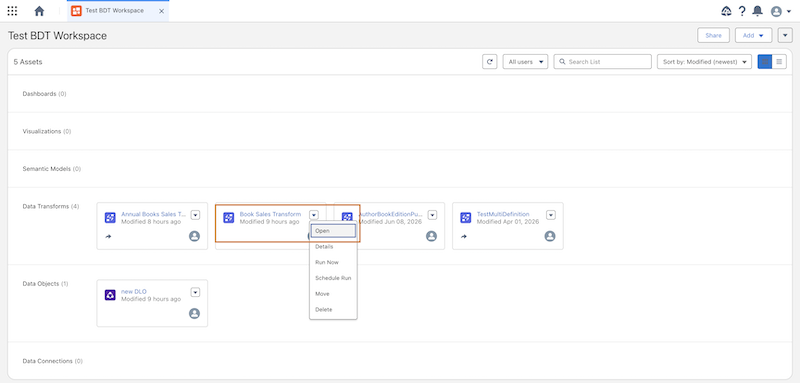Click the owner avatar on new DLO card

pyautogui.click(x=194, y=313)
